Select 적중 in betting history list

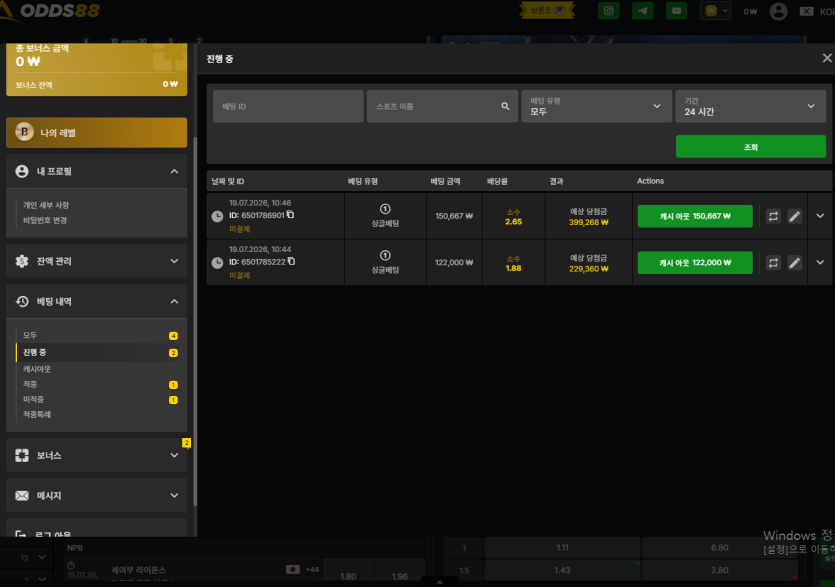point(30,384)
